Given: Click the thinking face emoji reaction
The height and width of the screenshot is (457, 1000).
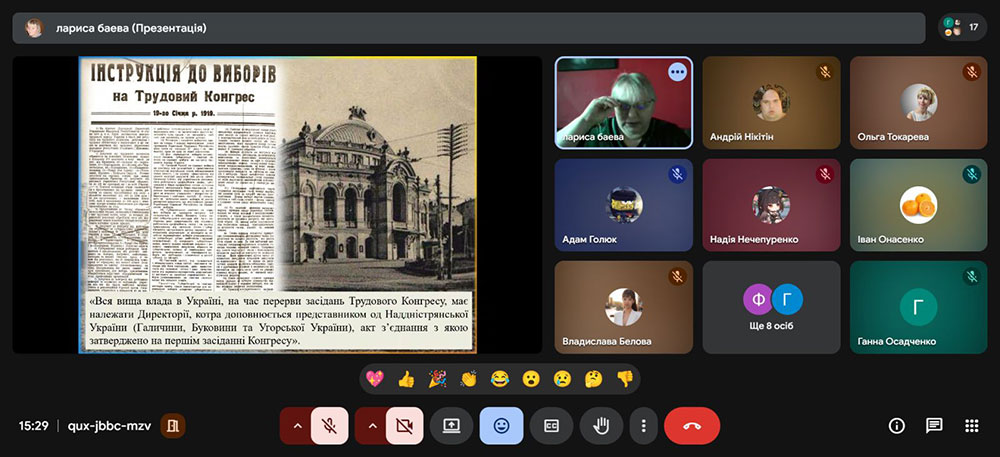Looking at the screenshot, I should tap(593, 379).
